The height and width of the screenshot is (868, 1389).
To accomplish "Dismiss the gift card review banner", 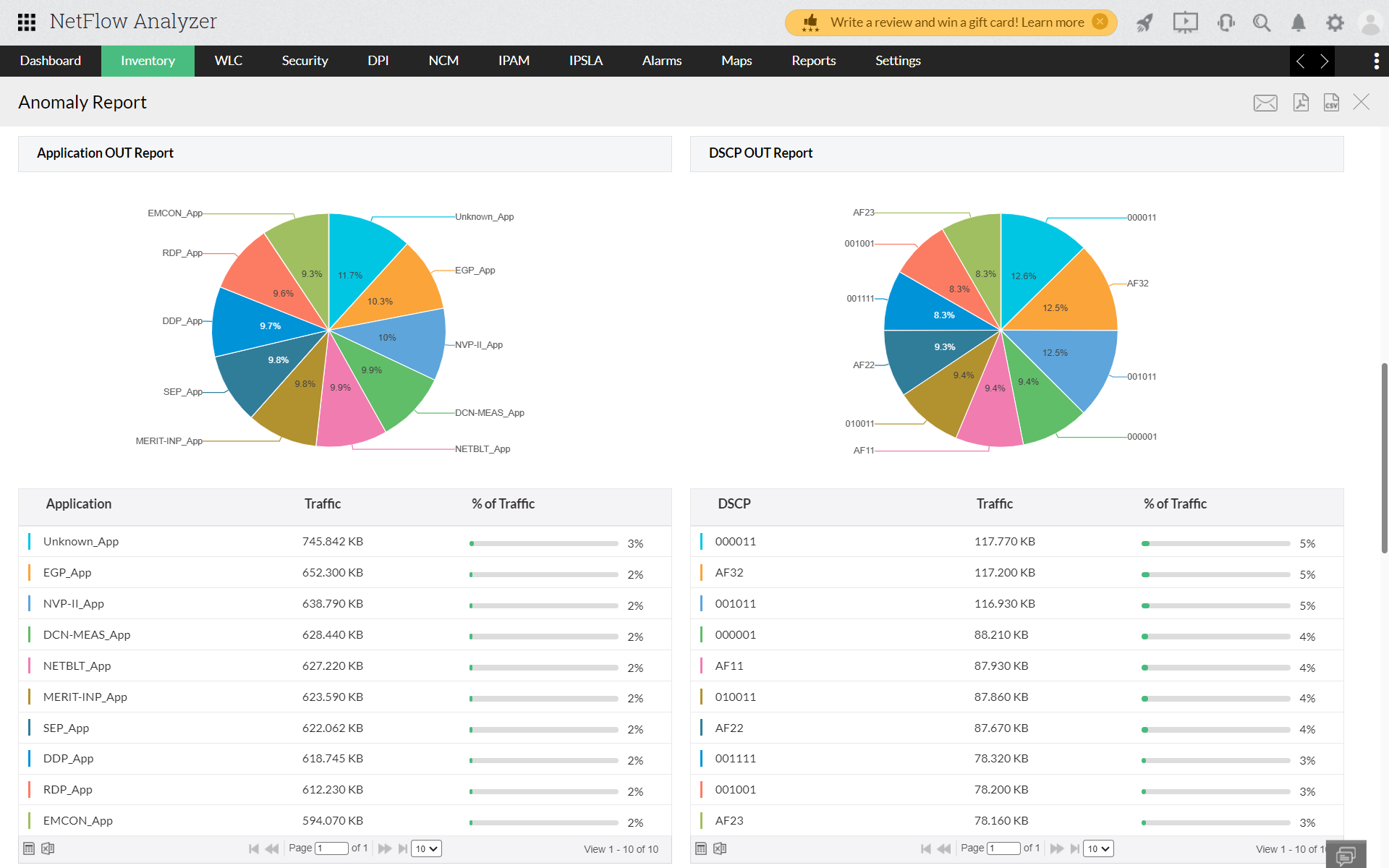I will pos(1100,22).
